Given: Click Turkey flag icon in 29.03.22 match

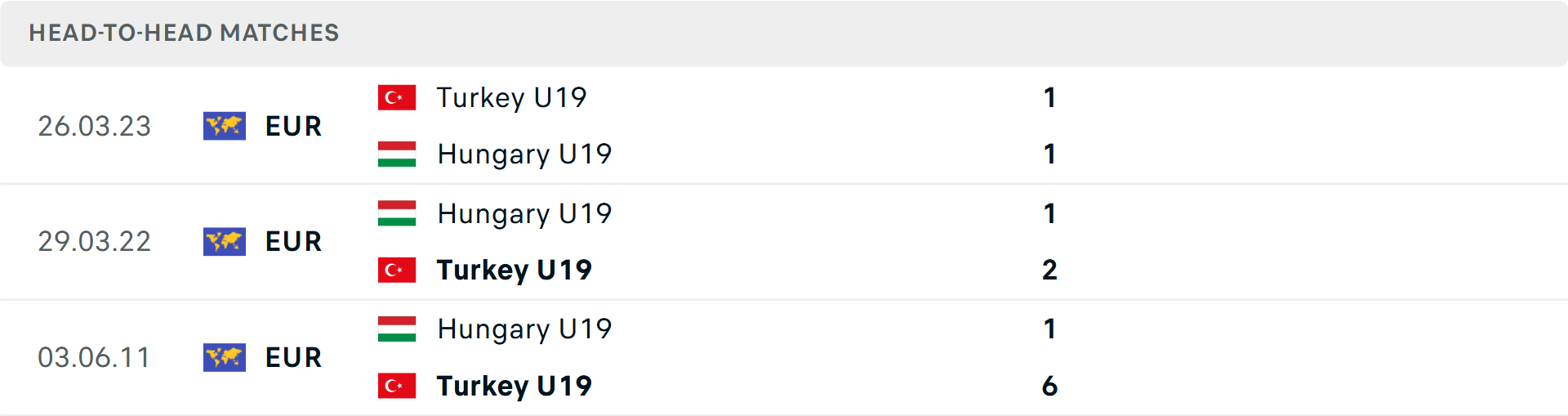Looking at the screenshot, I should click(397, 270).
